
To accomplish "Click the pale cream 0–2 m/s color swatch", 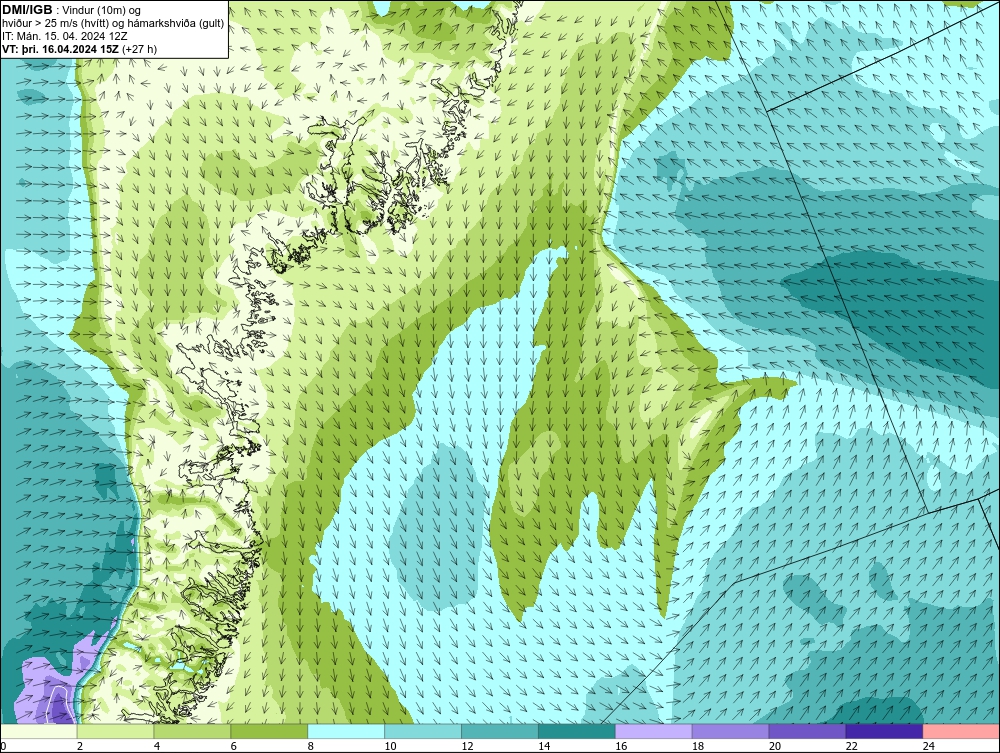I will tap(39, 731).
